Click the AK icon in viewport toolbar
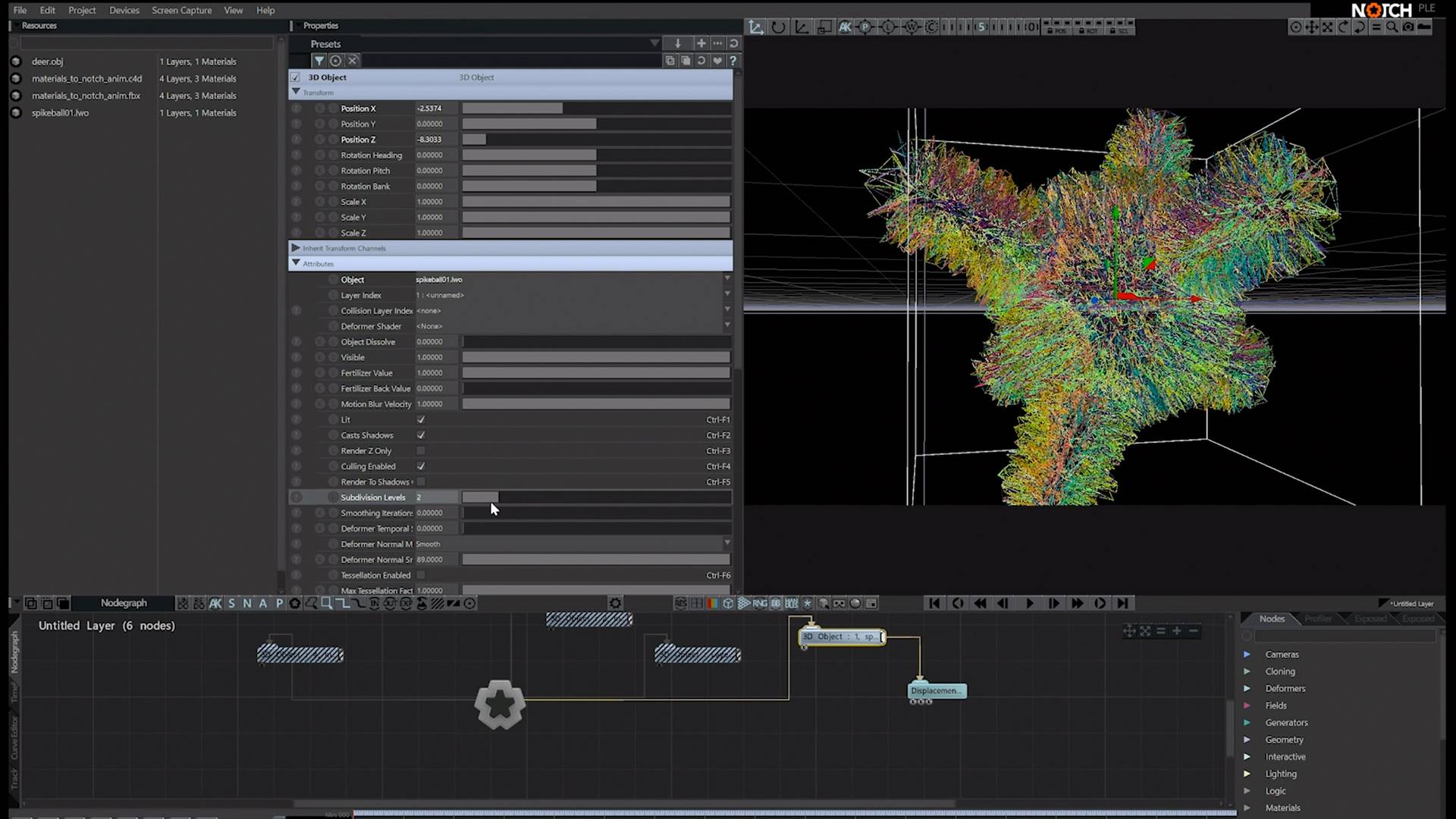Image resolution: width=1456 pixels, height=819 pixels. 845,27
